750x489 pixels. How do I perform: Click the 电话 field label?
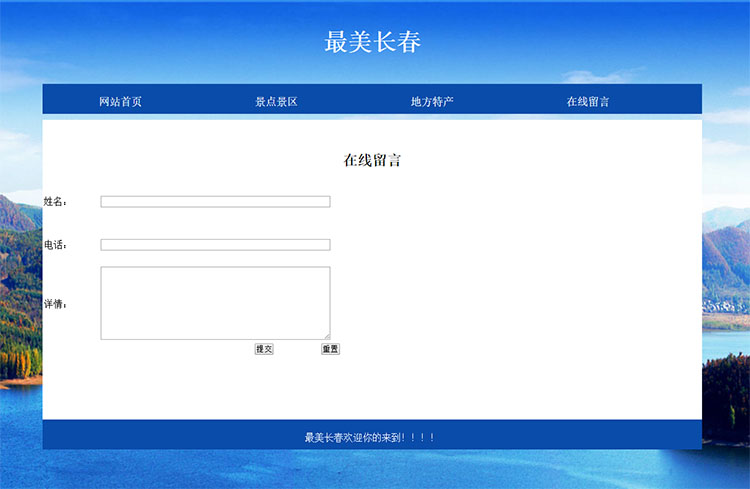point(54,245)
